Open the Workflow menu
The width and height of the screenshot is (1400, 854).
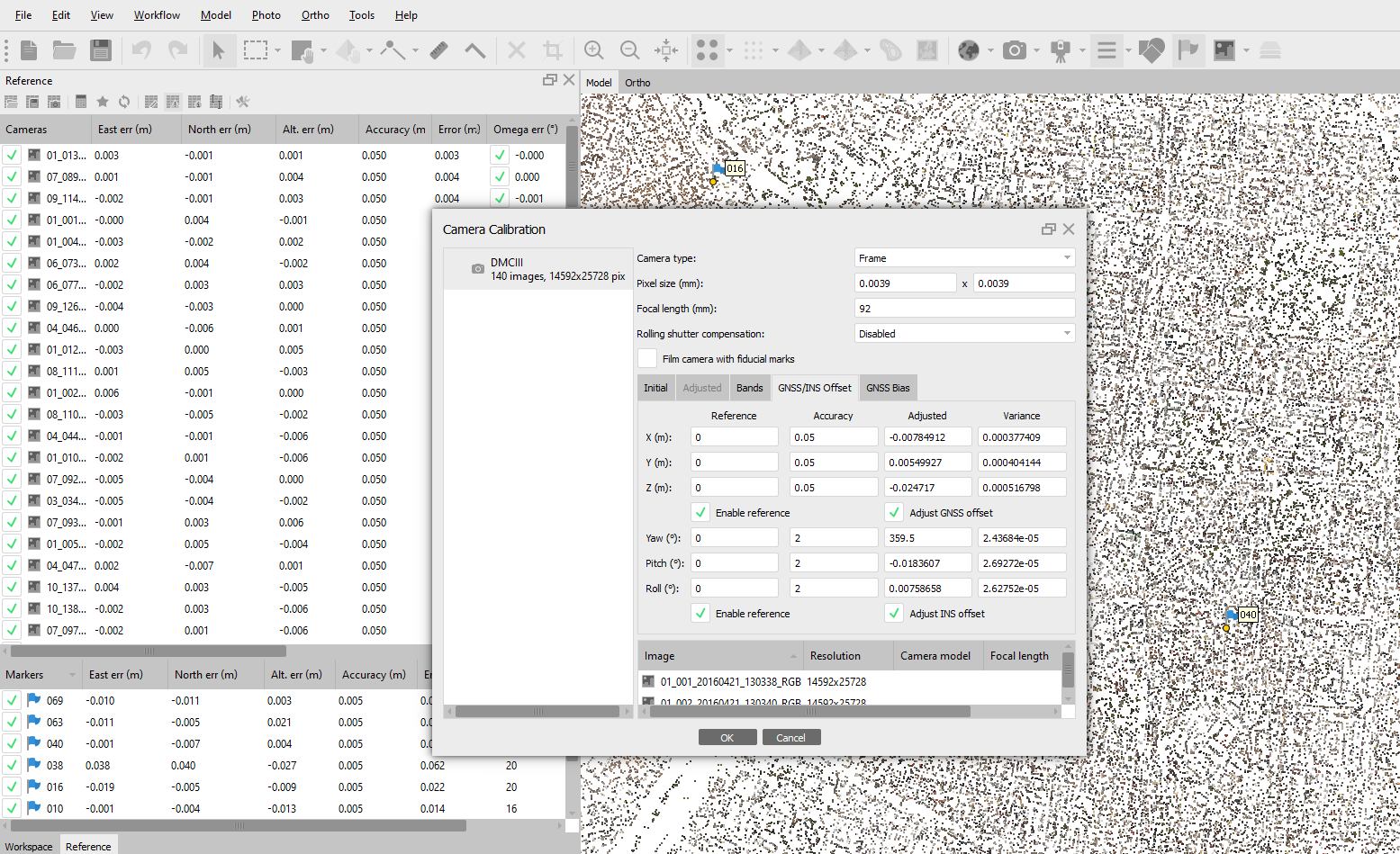point(157,15)
